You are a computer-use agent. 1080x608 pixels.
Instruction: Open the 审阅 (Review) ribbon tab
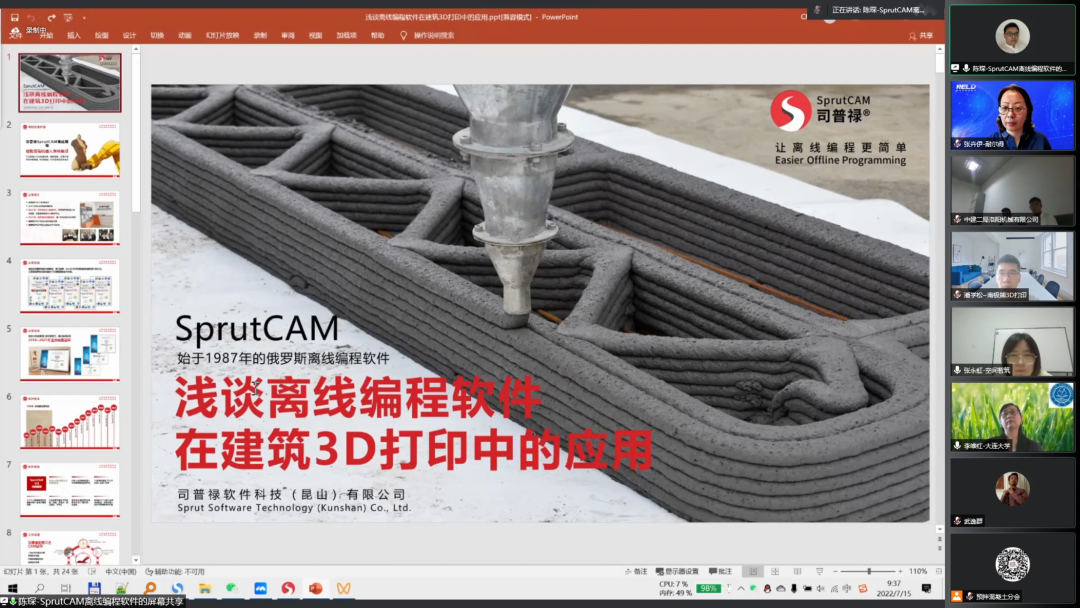coord(288,35)
